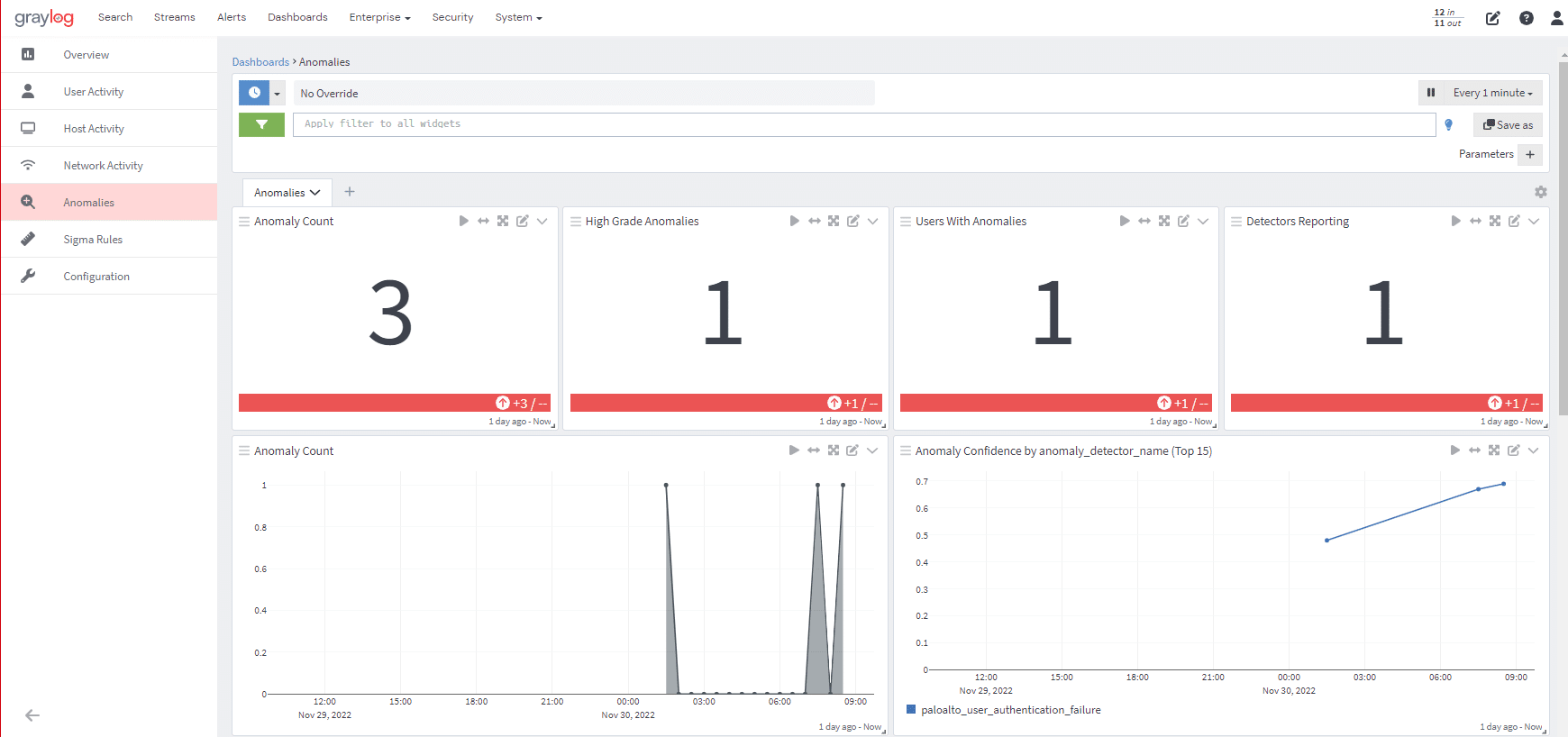Expand the time range type dropdown
The width and height of the screenshot is (1568, 737).
(x=278, y=94)
